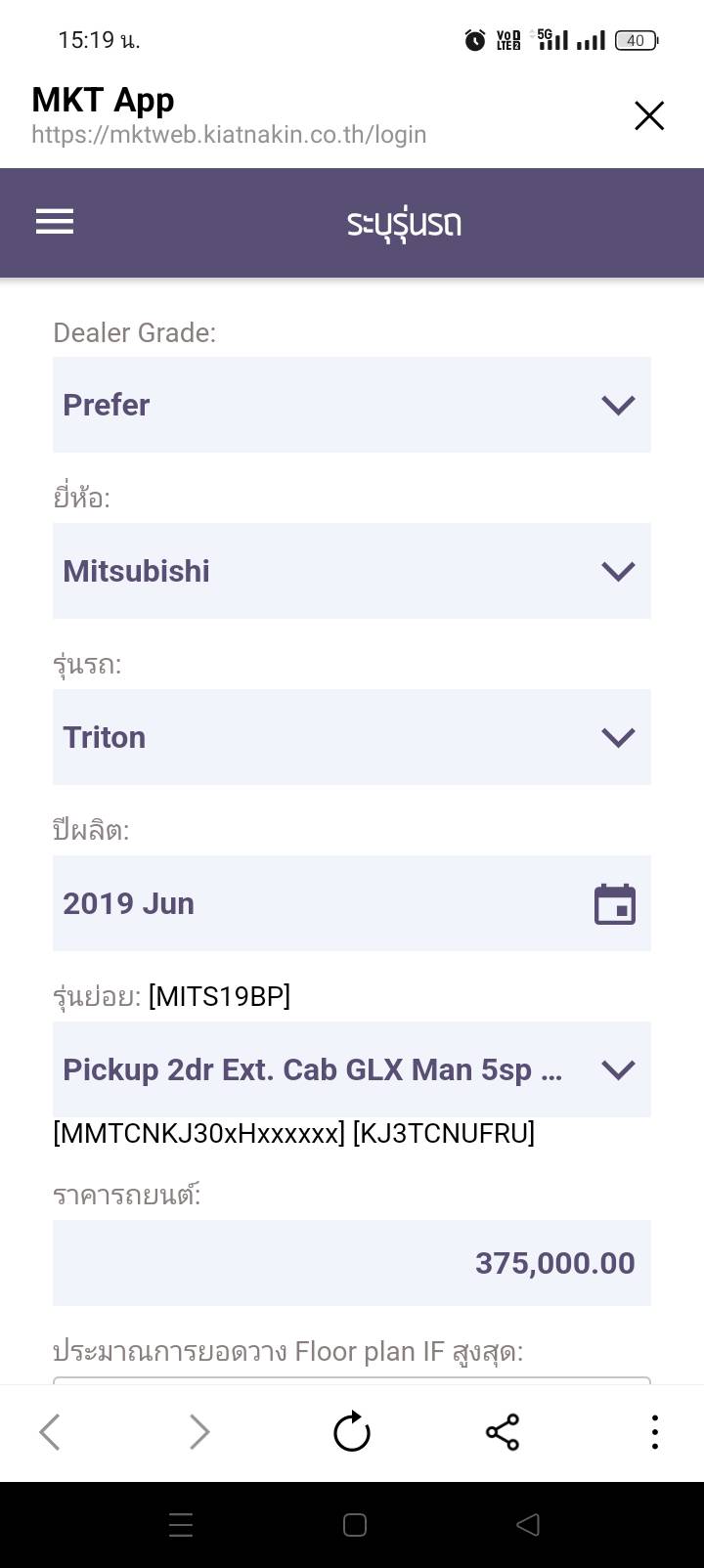Tap the Android back triangle button

pyautogui.click(x=528, y=1525)
